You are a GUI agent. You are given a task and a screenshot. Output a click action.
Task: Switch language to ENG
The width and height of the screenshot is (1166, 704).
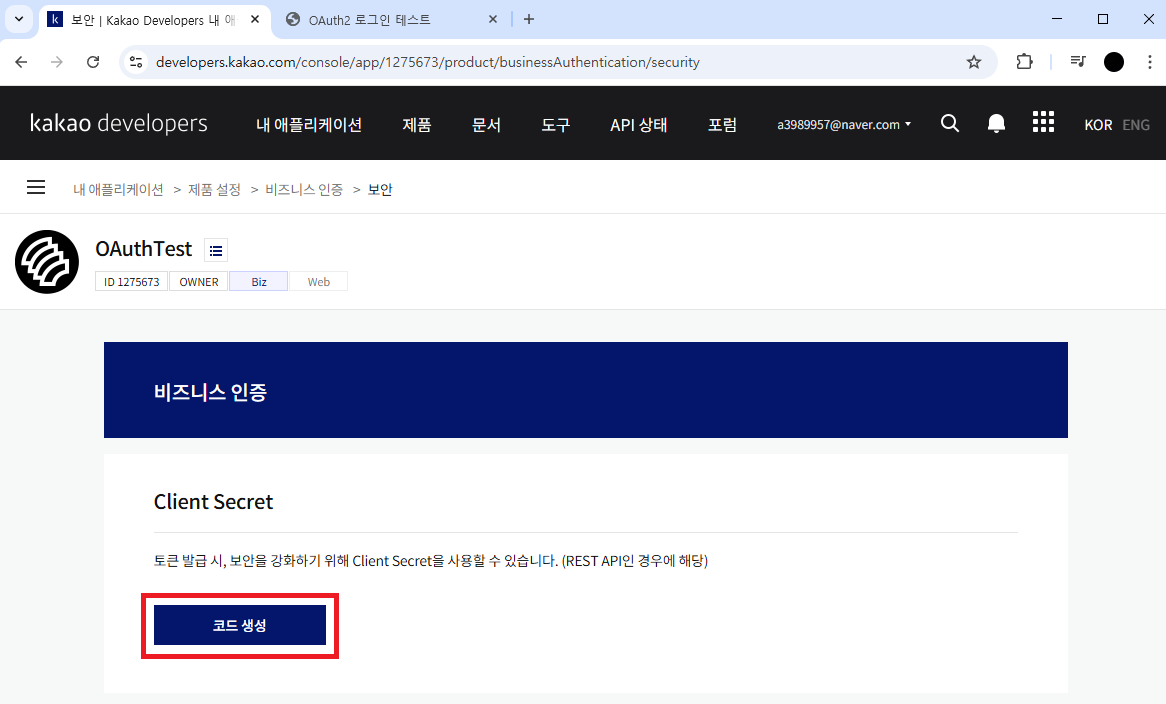[1136, 125]
